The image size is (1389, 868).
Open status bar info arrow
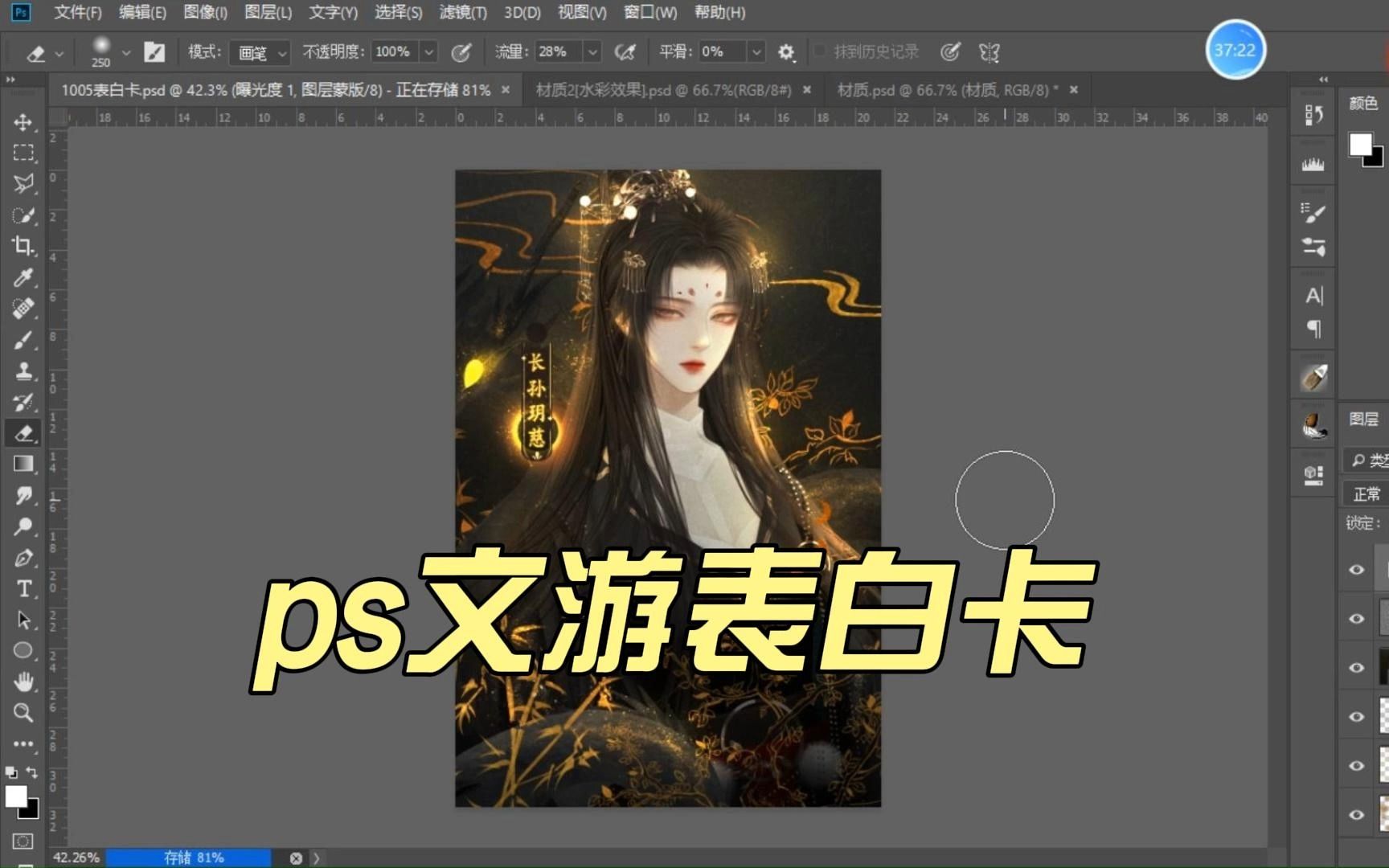tap(317, 858)
